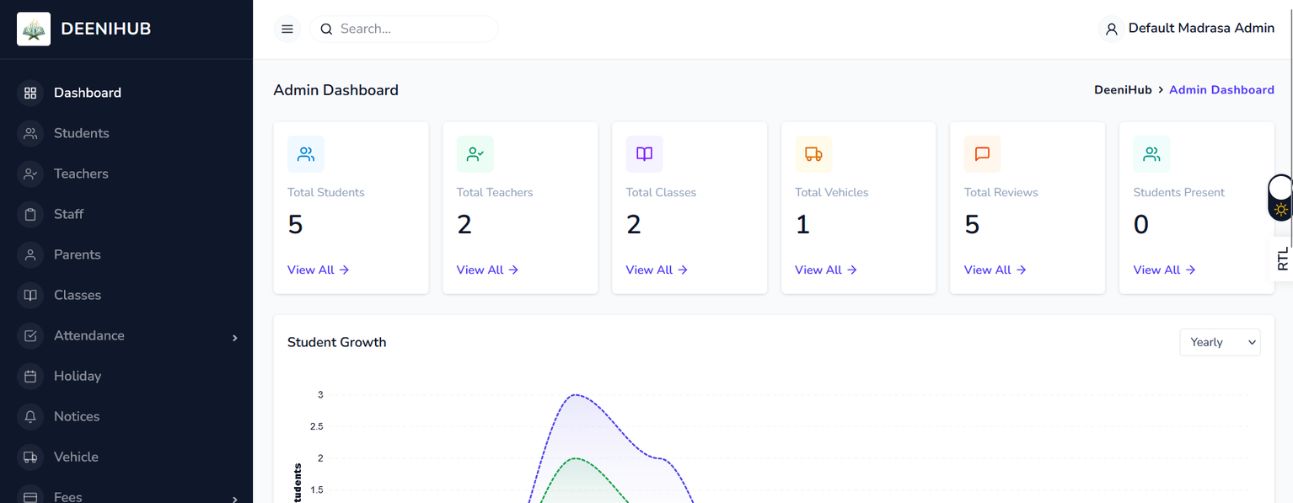Click the green dashed curve peak in chart

point(575,458)
